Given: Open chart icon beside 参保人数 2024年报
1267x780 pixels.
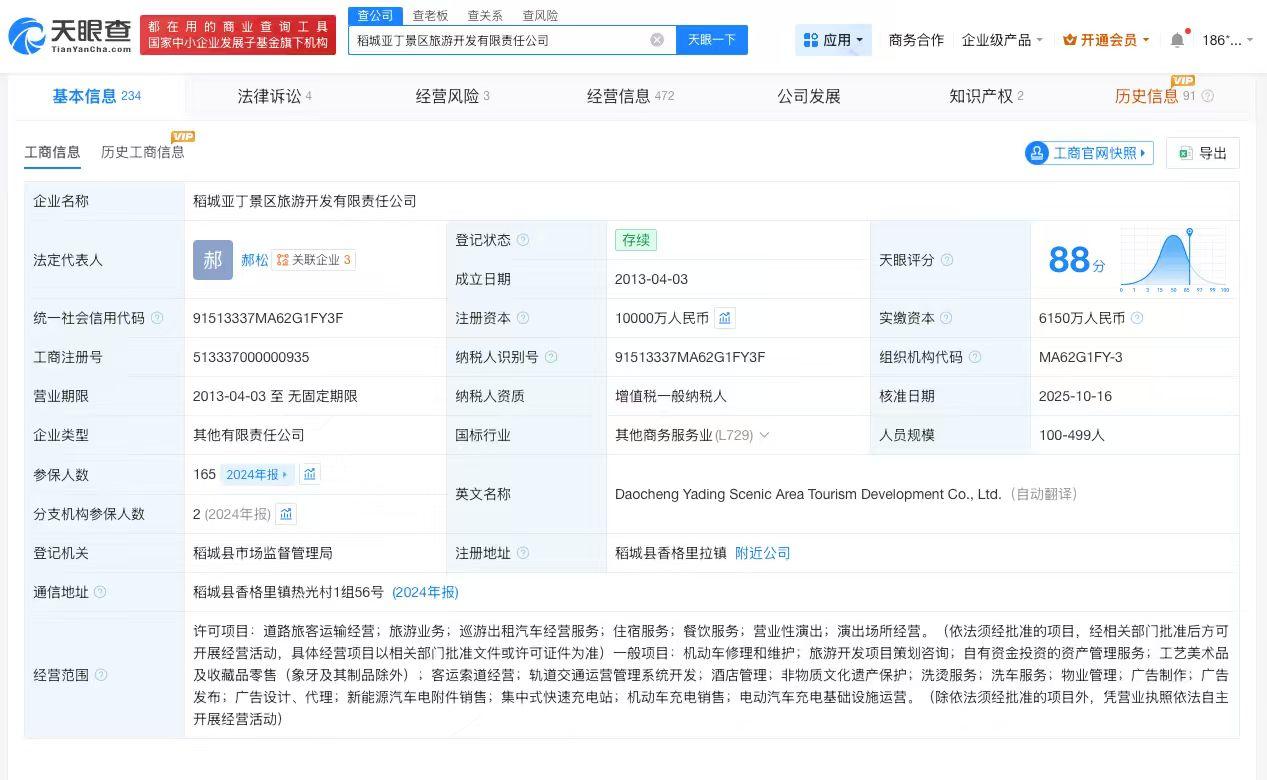Looking at the screenshot, I should coord(310,474).
